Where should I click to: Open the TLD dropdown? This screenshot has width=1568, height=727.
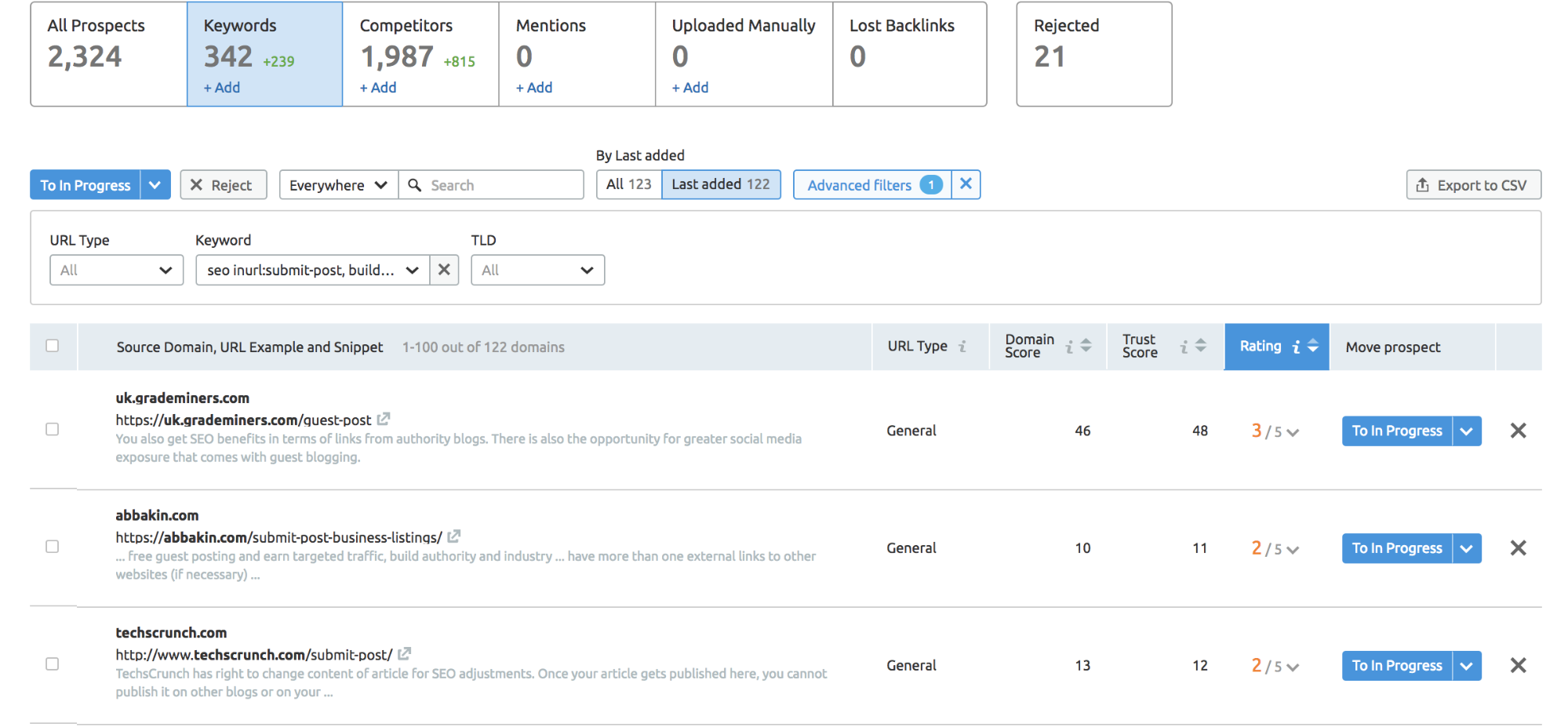[537, 270]
